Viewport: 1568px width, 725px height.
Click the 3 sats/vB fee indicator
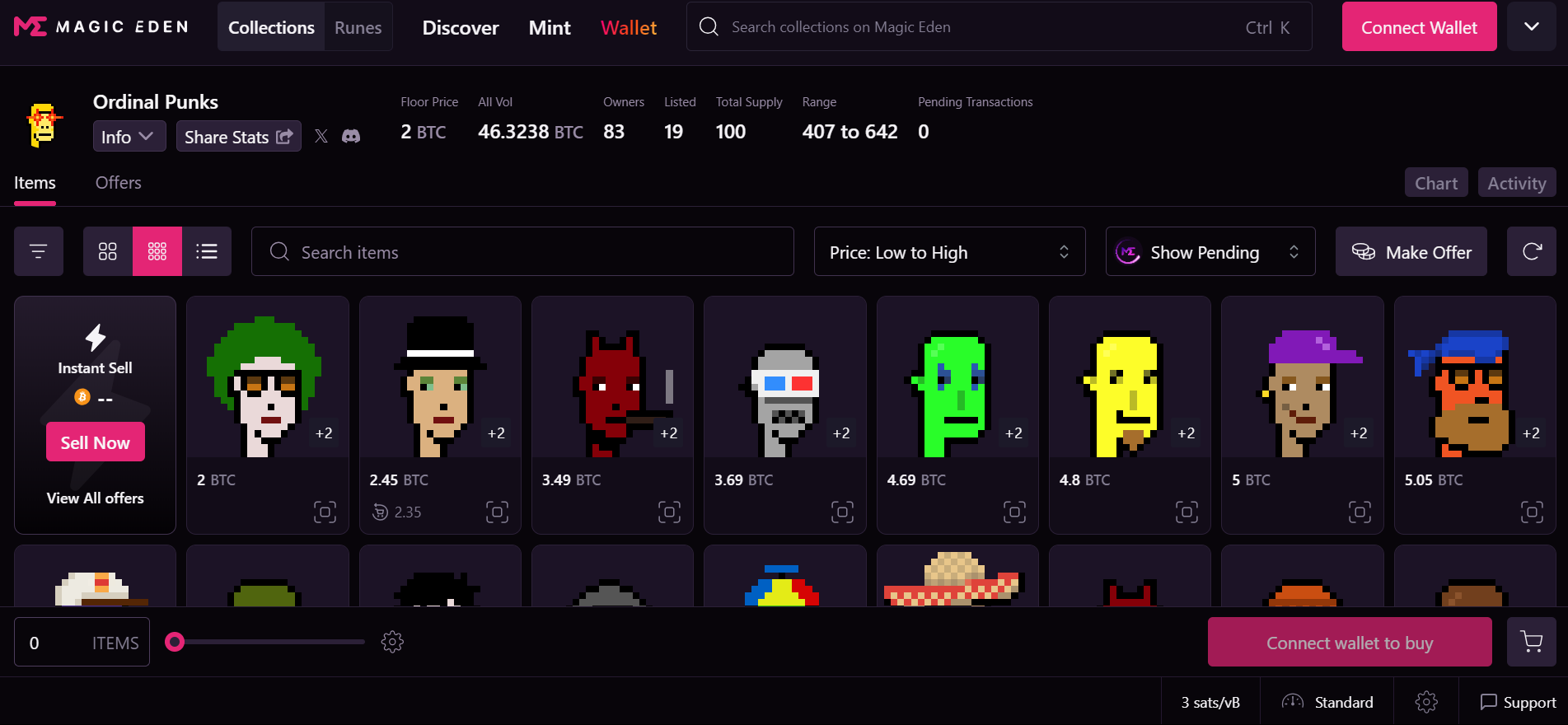tap(1210, 702)
